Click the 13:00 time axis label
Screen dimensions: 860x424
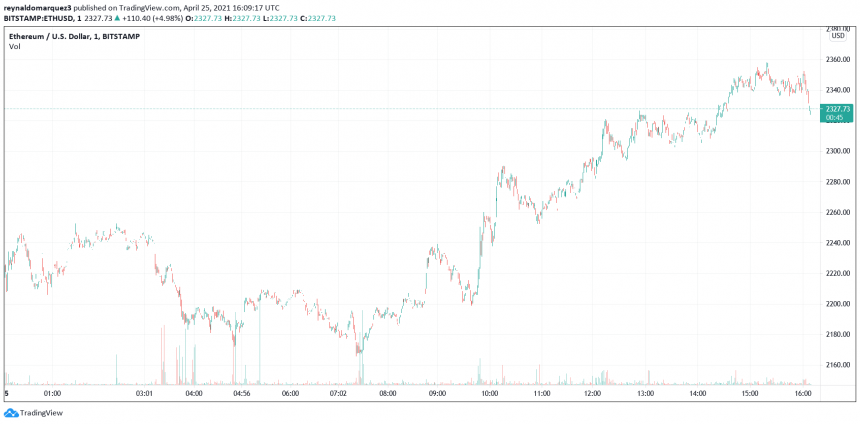(646, 395)
